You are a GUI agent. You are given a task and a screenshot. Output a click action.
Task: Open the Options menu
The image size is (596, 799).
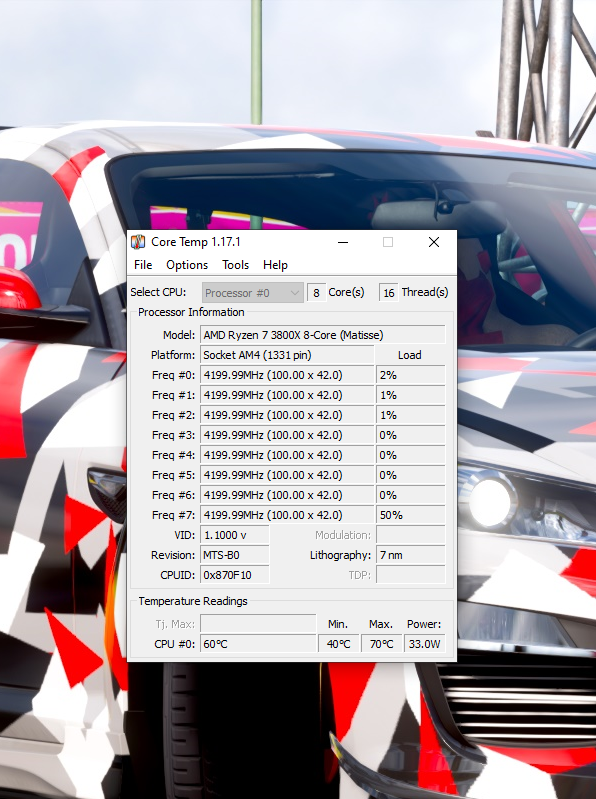(x=187, y=265)
